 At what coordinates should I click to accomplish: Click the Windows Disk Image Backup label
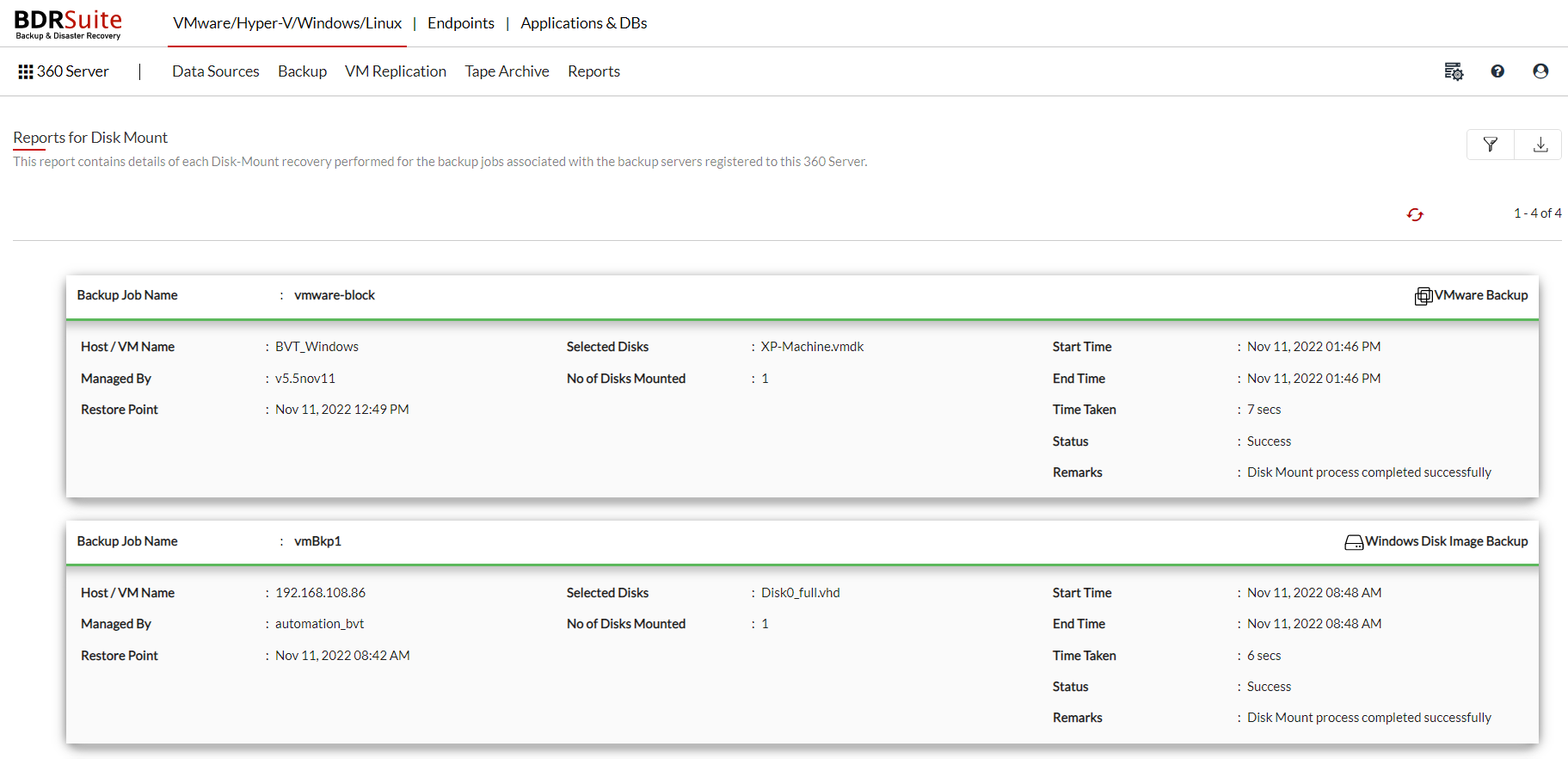(x=1447, y=541)
